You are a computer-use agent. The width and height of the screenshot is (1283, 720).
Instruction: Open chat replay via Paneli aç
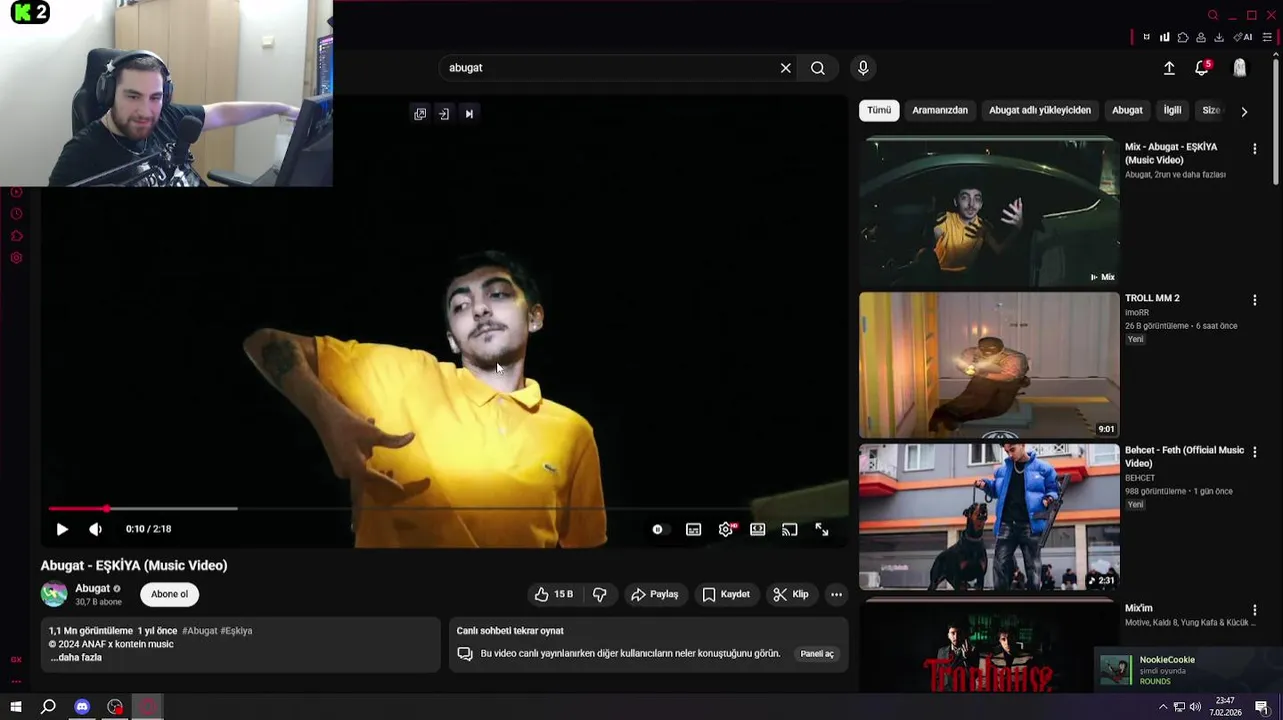click(817, 654)
